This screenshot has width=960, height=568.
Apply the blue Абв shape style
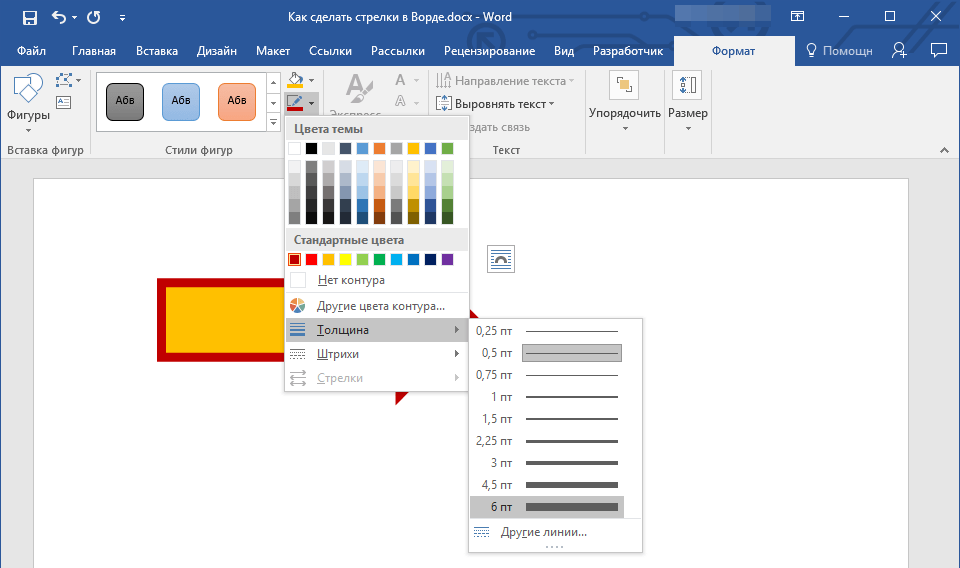[181, 102]
